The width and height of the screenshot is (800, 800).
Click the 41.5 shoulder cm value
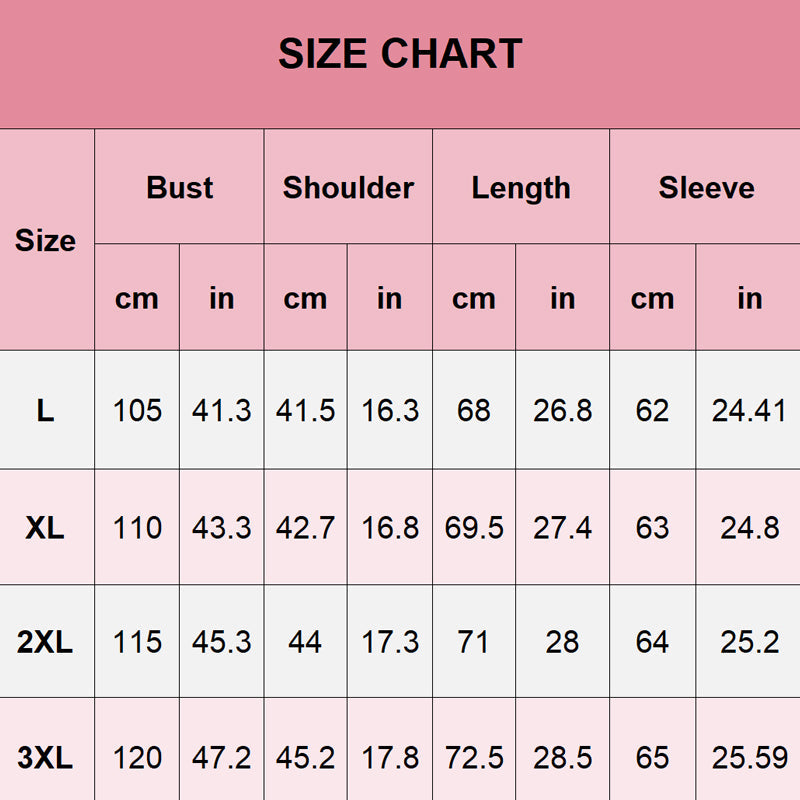pyautogui.click(x=305, y=410)
